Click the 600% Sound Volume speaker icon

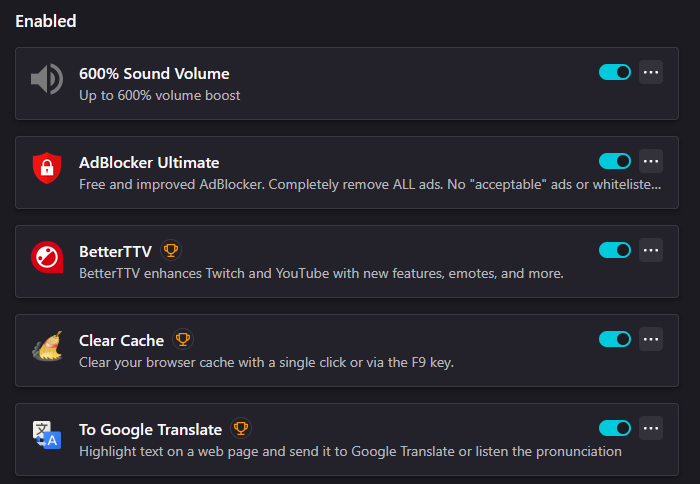pyautogui.click(x=46, y=79)
